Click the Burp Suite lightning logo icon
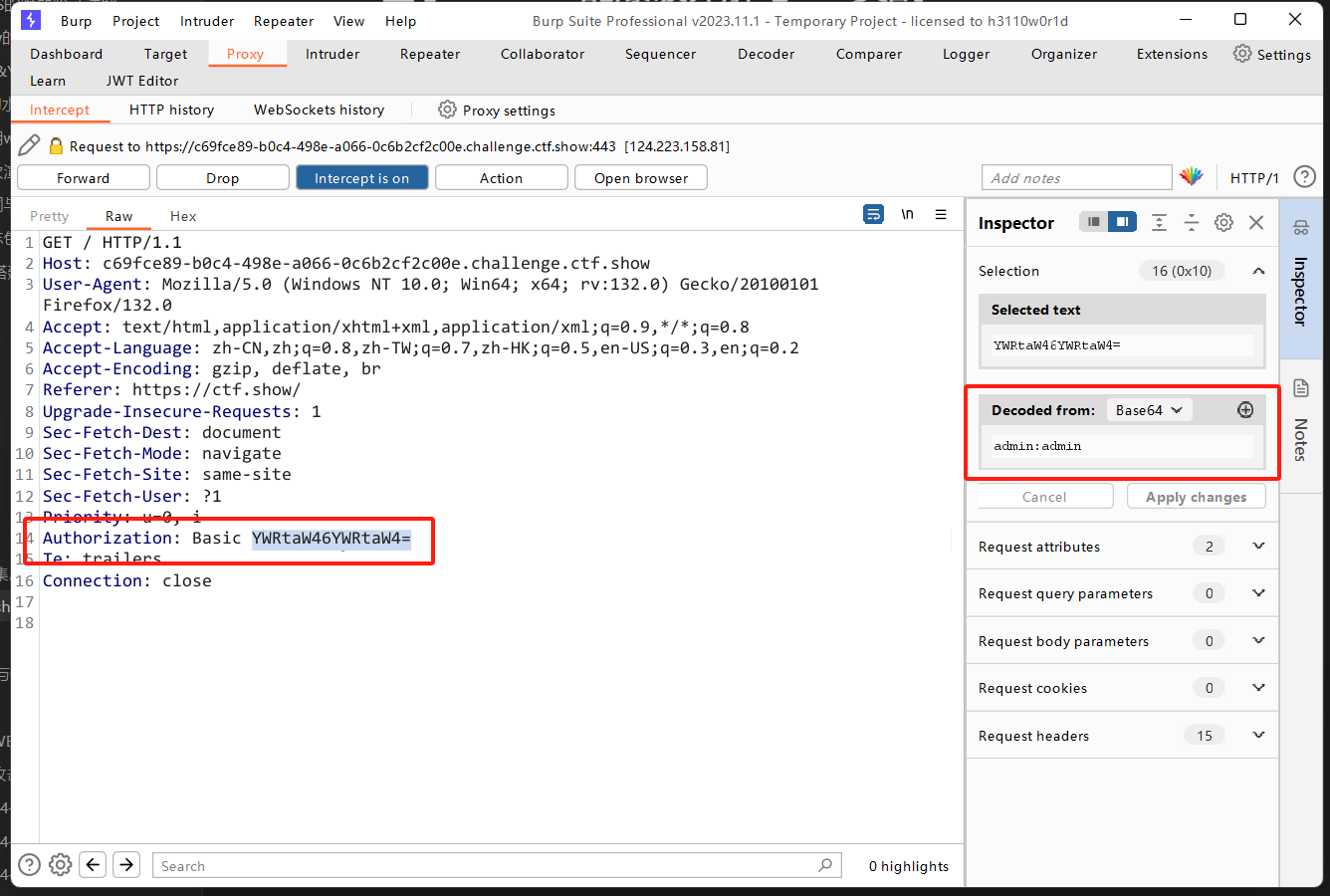This screenshot has height=896, width=1330. coord(31,20)
